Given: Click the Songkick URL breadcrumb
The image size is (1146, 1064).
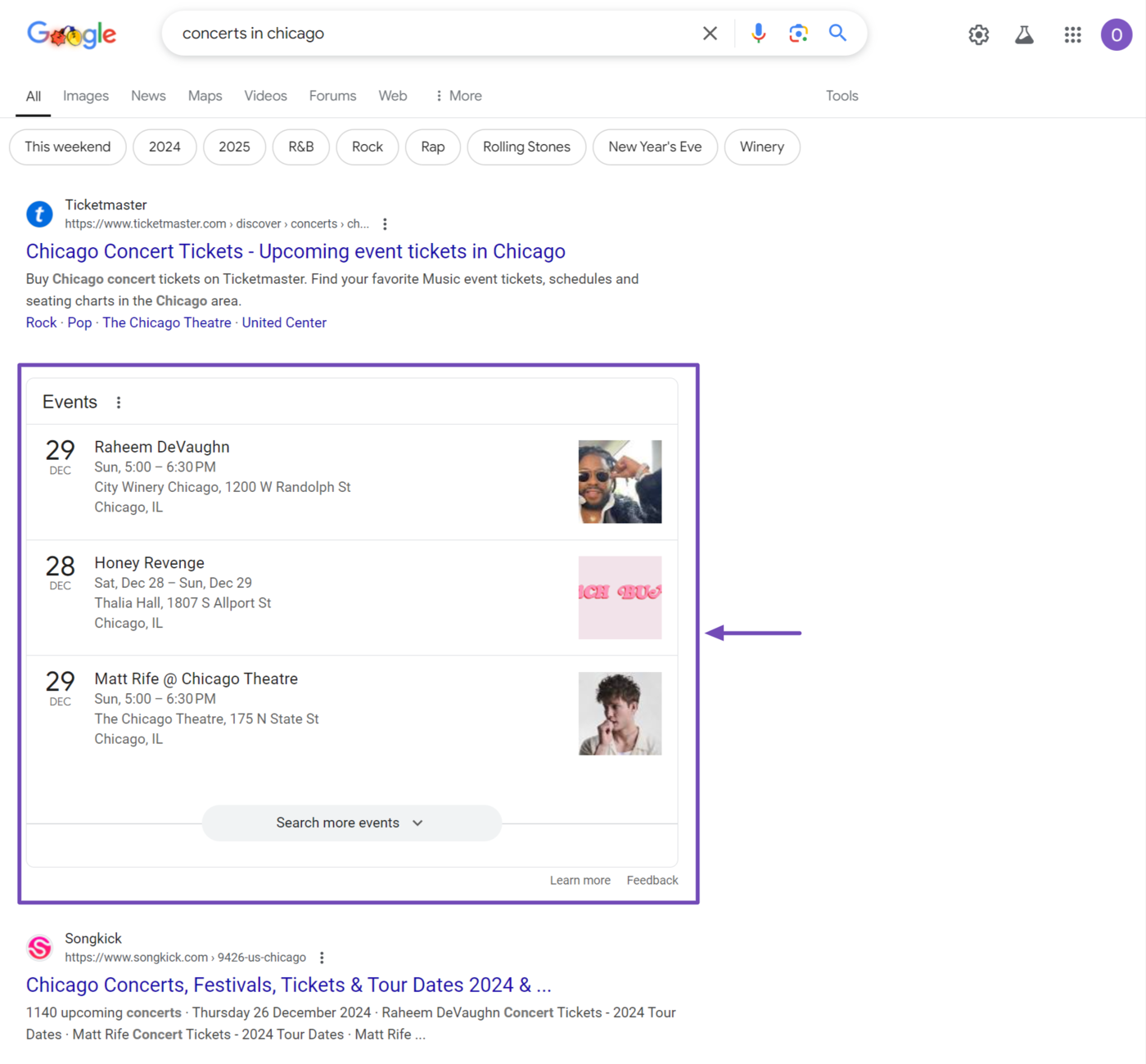Looking at the screenshot, I should (185, 958).
